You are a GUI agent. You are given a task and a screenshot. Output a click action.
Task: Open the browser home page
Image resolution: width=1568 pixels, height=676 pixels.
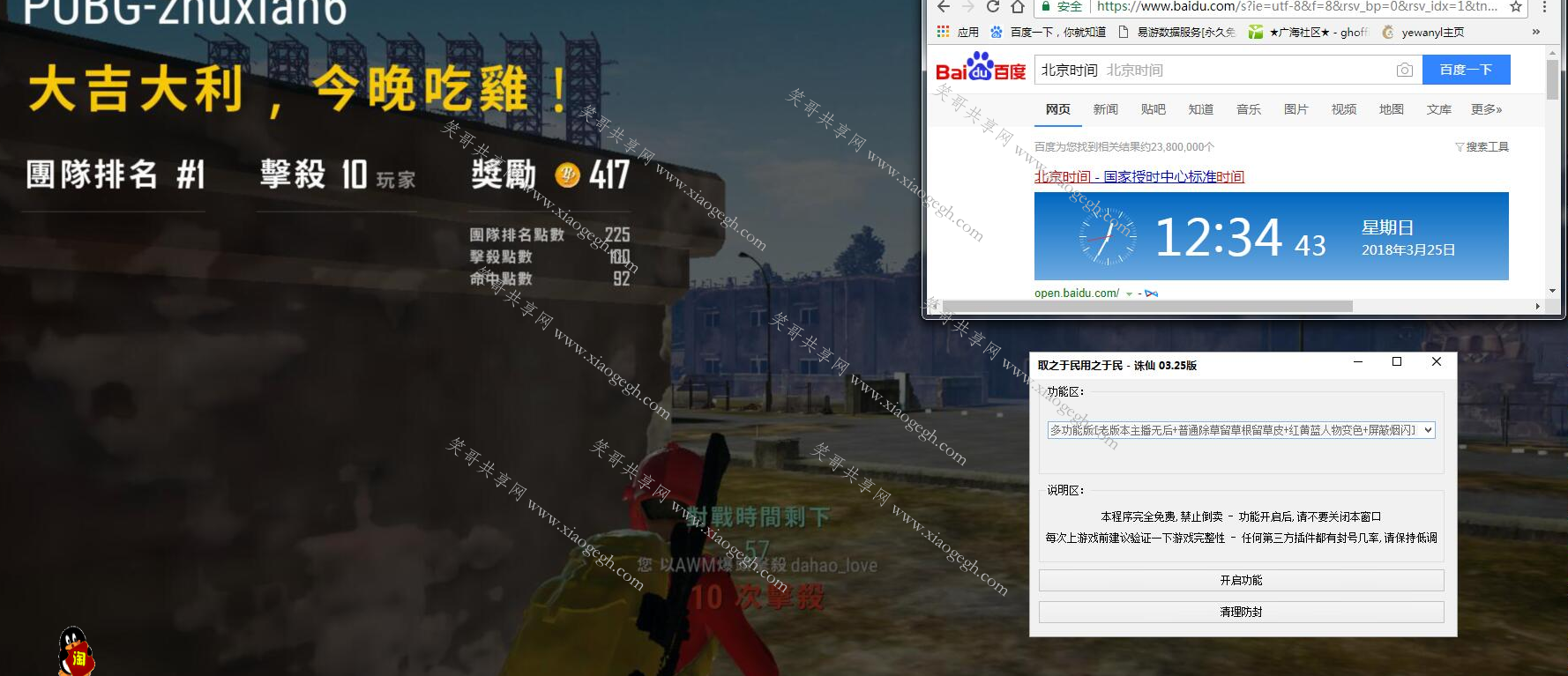click(x=1017, y=7)
